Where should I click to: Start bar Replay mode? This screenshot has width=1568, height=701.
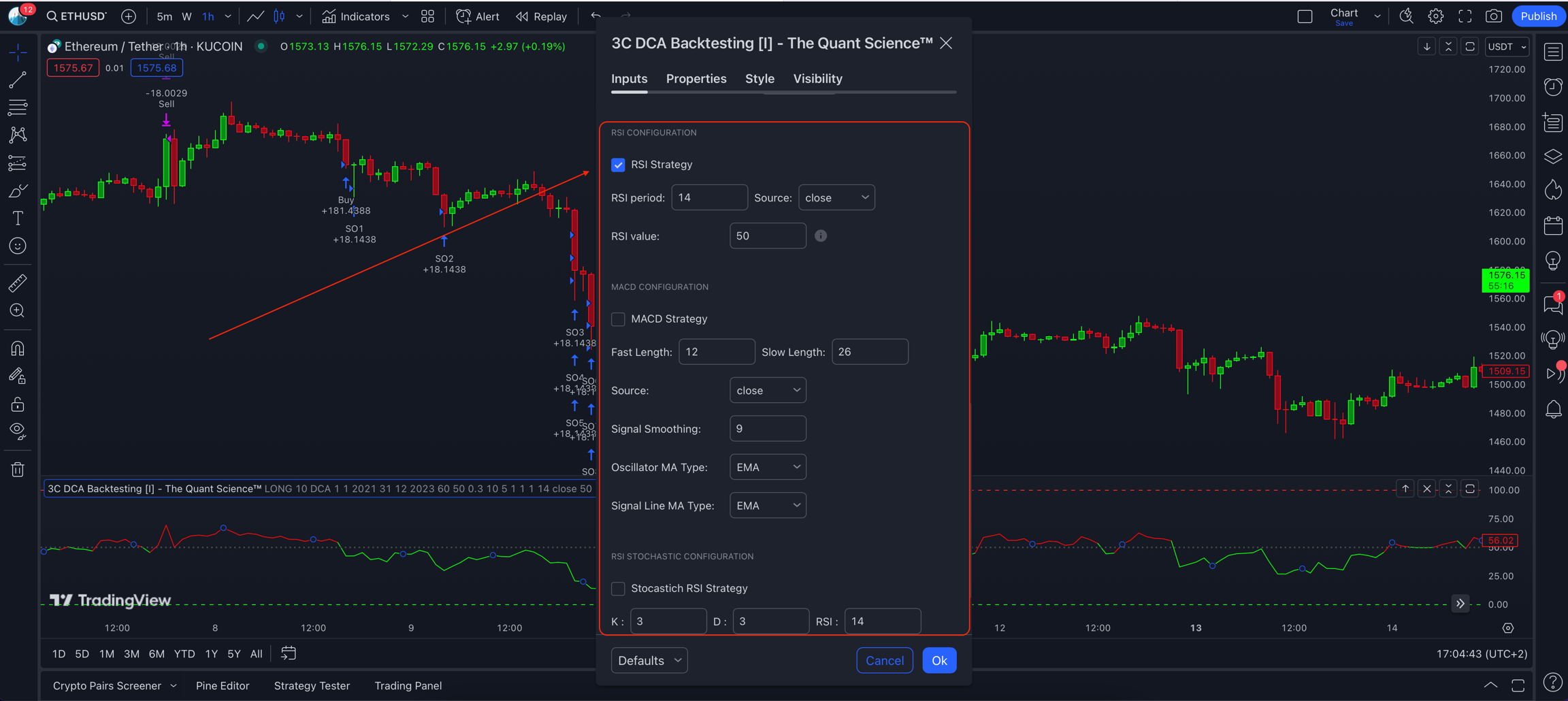542,16
